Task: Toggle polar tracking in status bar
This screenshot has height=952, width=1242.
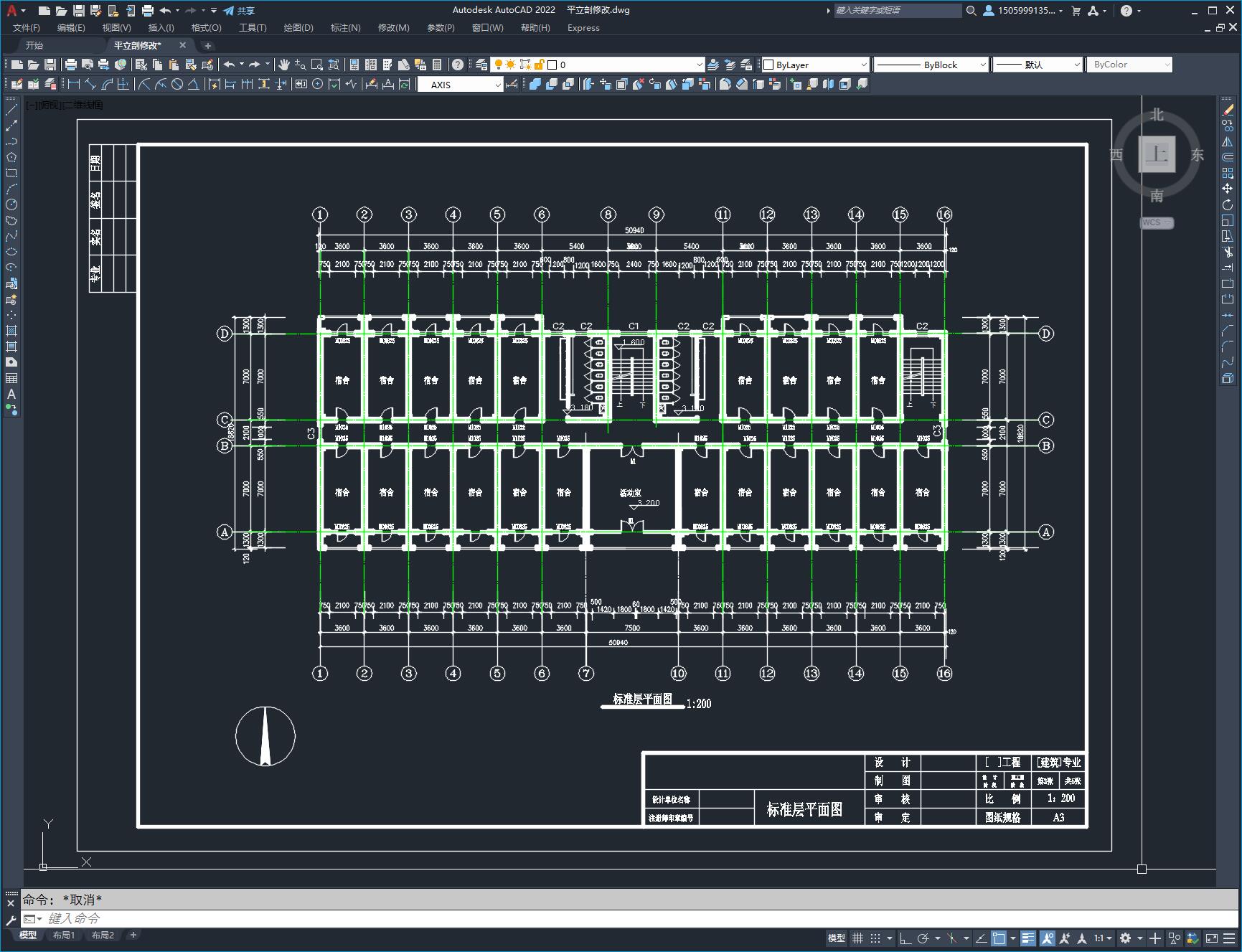Action: point(923,938)
